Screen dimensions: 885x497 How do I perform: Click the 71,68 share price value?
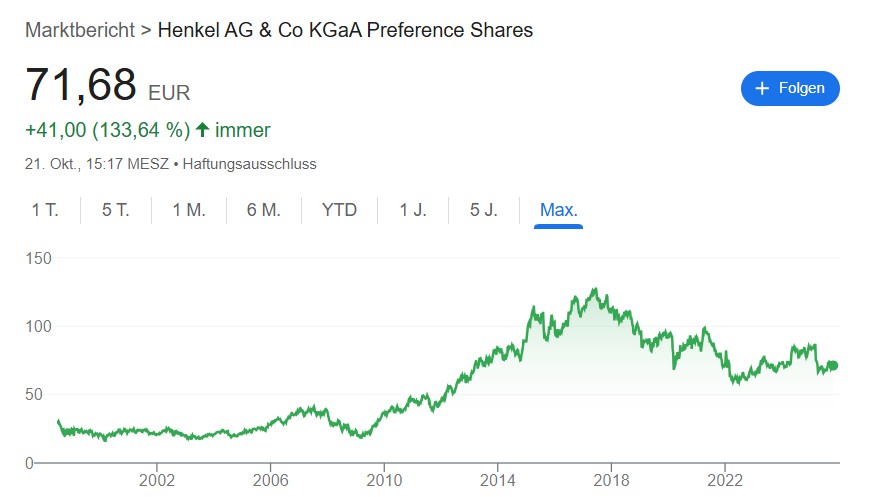[x=81, y=85]
